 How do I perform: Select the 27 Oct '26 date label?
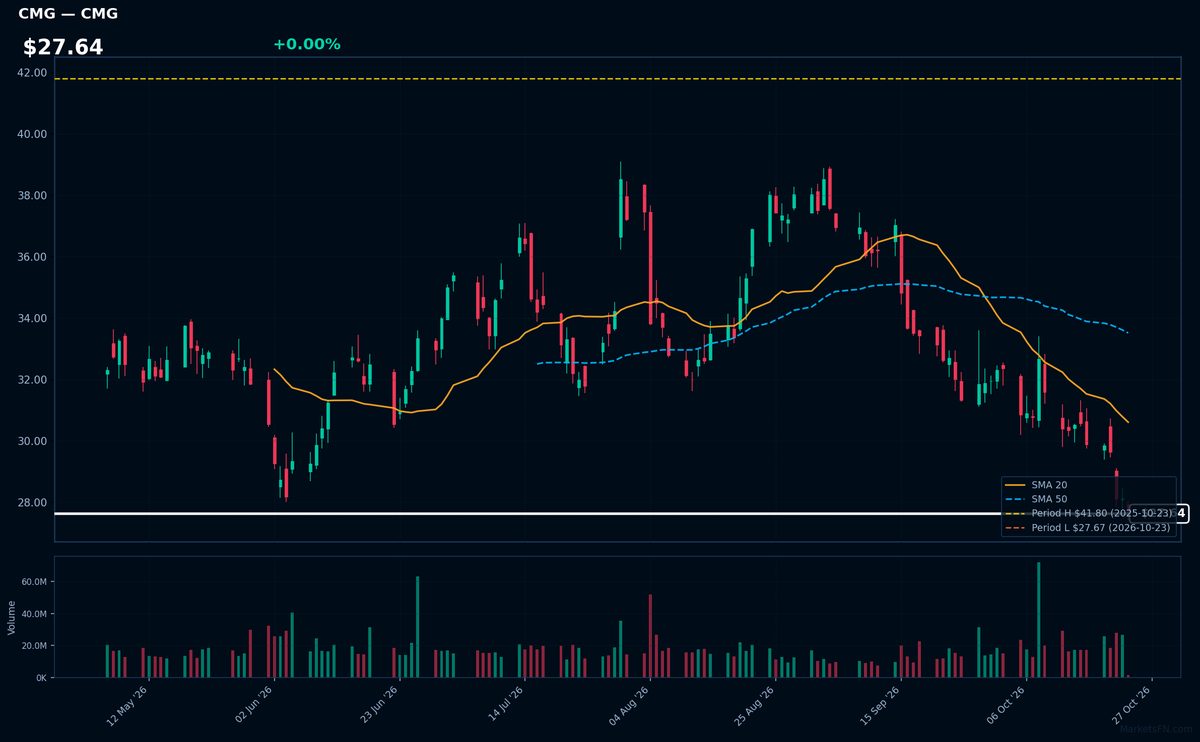click(x=1132, y=705)
